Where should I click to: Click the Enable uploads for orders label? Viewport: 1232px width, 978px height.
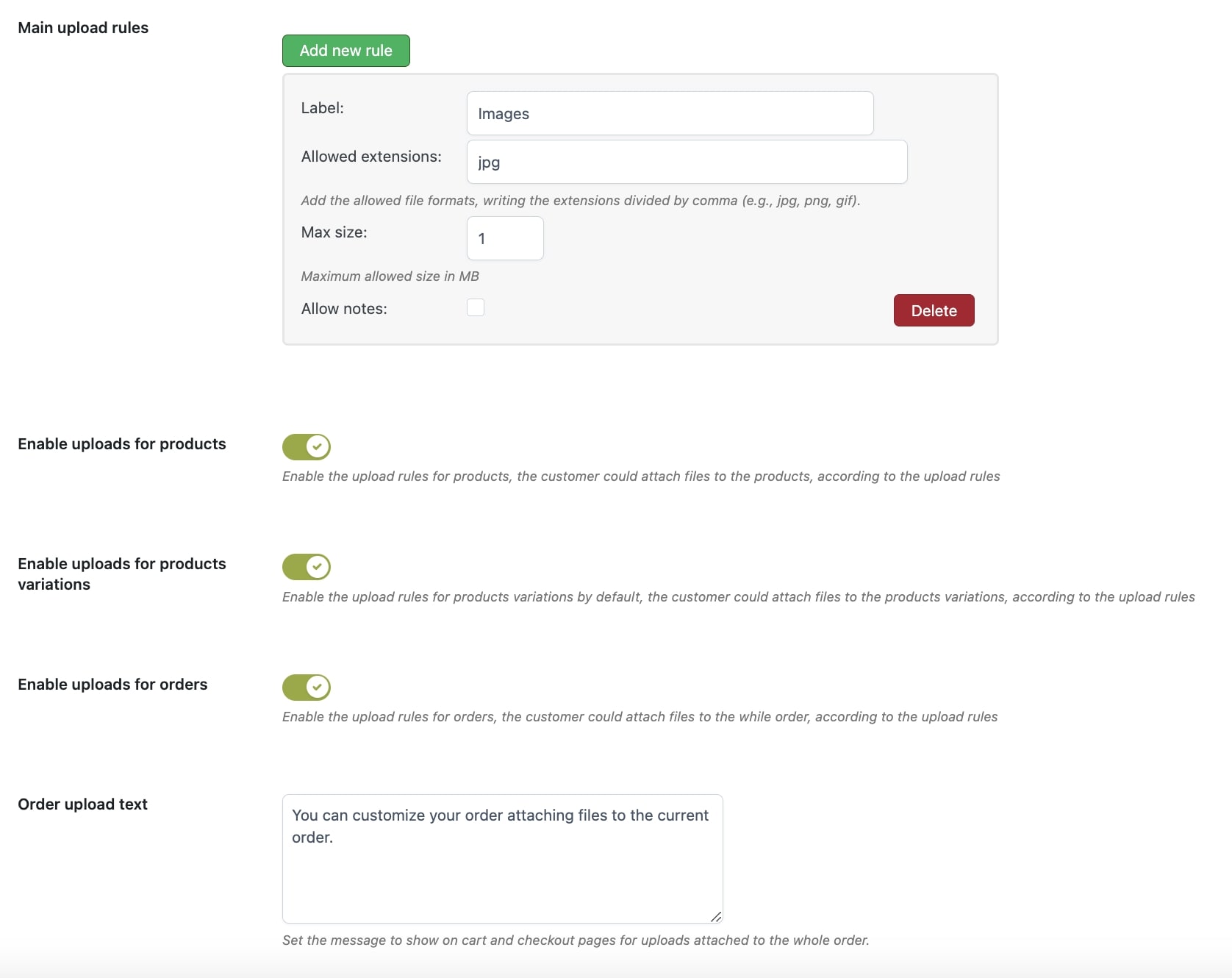[x=112, y=685]
